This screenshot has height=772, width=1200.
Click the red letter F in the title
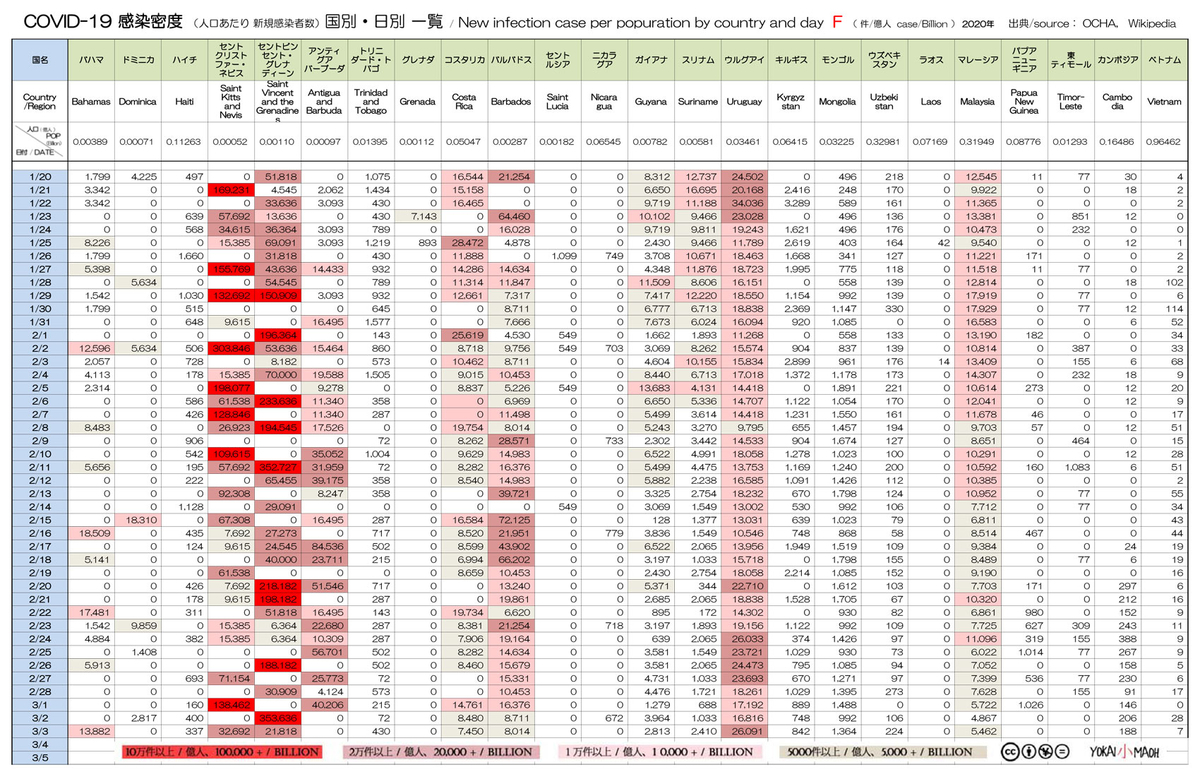(838, 21)
